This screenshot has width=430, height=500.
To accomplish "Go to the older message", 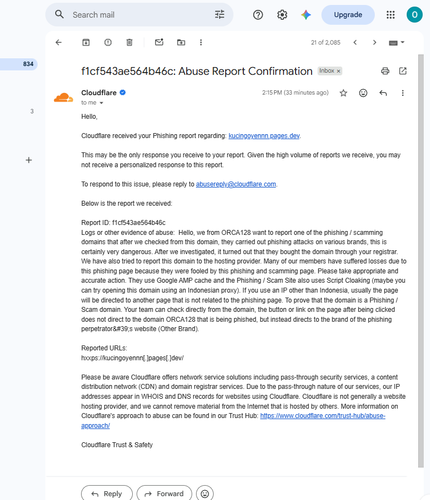I will tap(374, 42).
